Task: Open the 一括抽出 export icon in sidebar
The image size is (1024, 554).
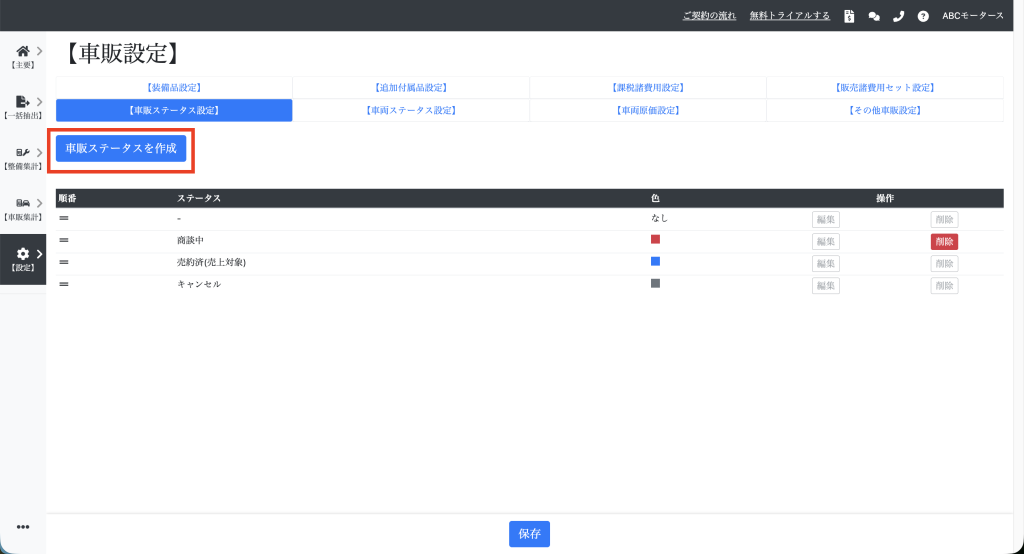Action: click(x=22, y=102)
